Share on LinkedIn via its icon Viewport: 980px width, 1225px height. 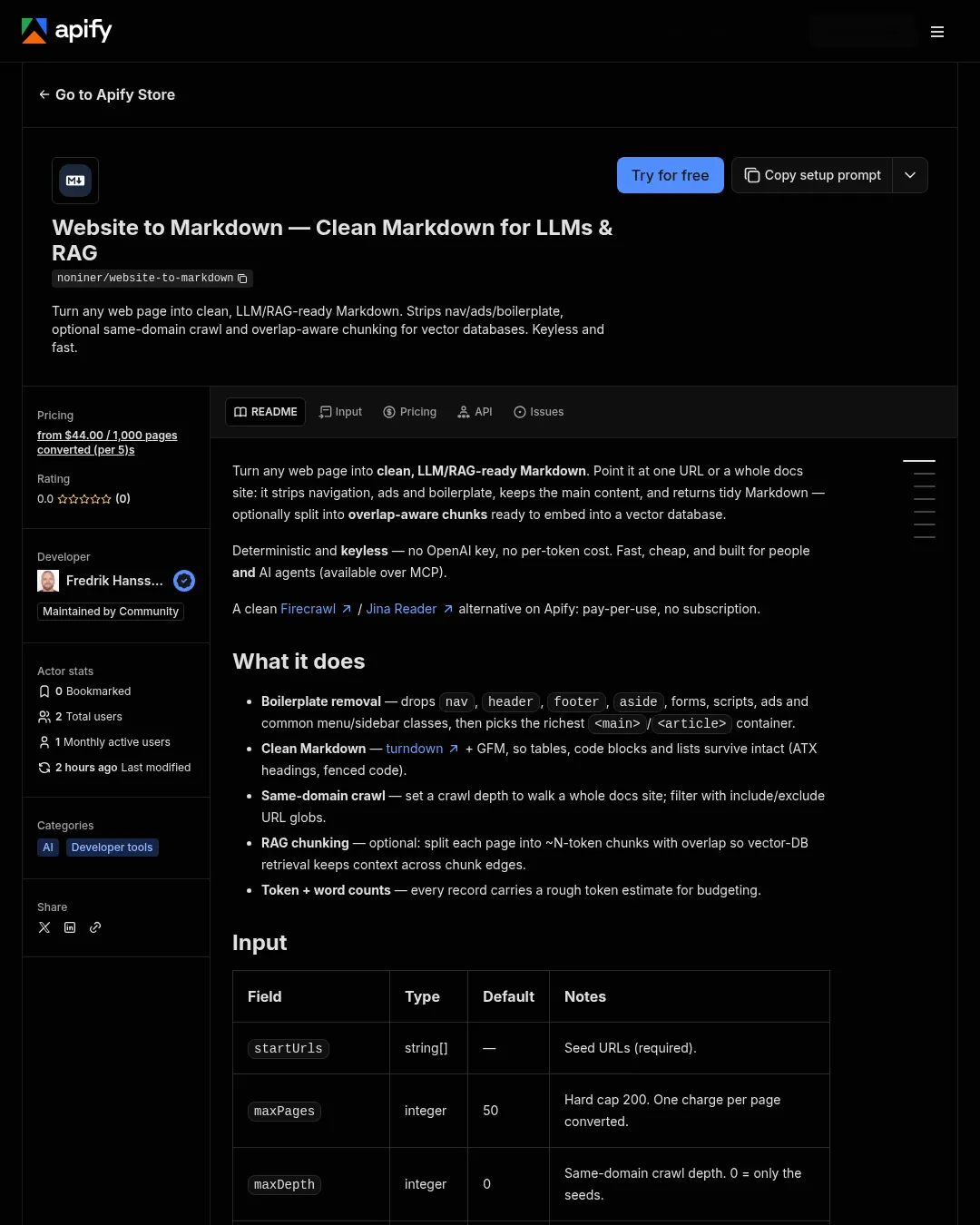tap(70, 927)
